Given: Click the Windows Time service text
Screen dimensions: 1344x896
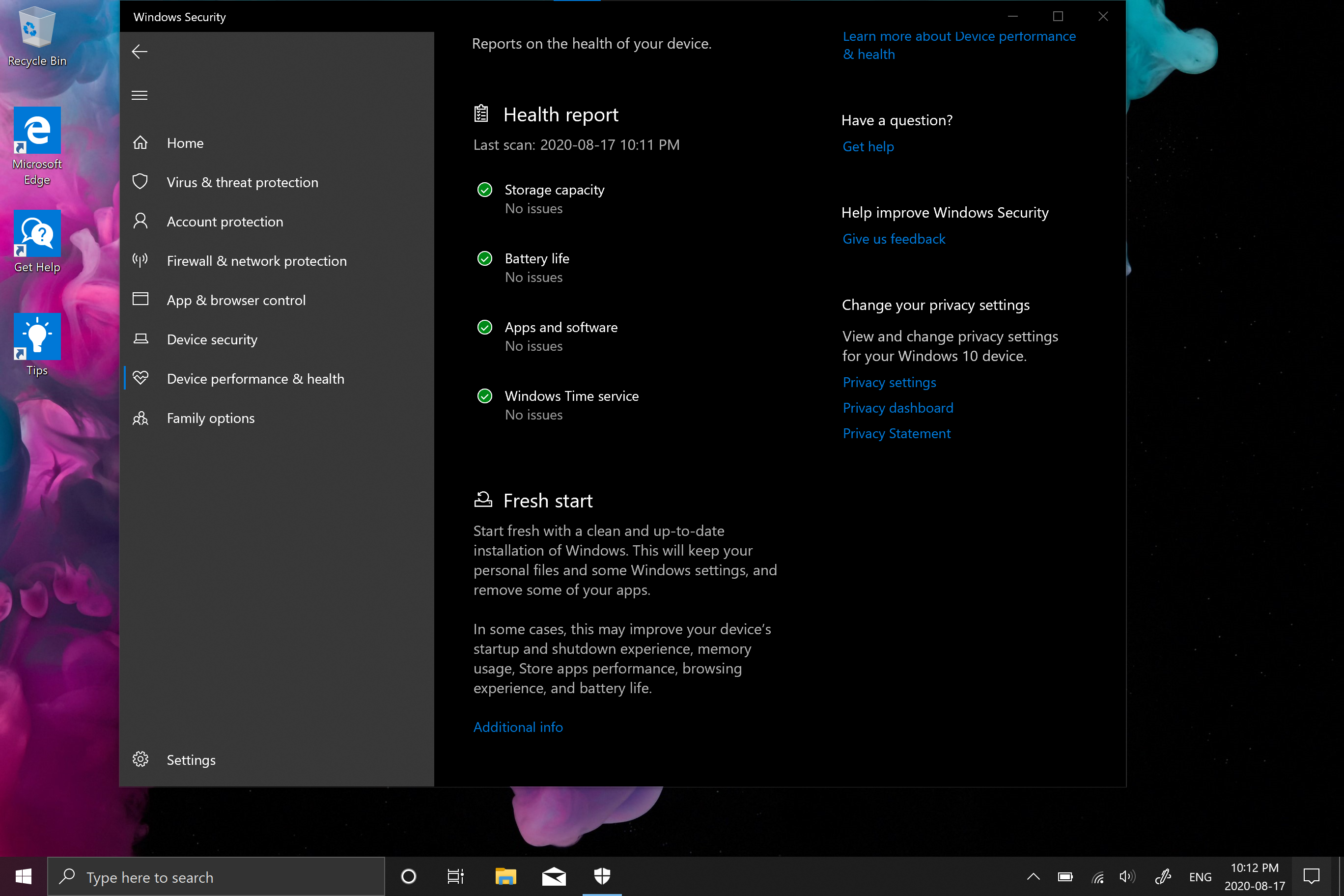Looking at the screenshot, I should [571, 396].
